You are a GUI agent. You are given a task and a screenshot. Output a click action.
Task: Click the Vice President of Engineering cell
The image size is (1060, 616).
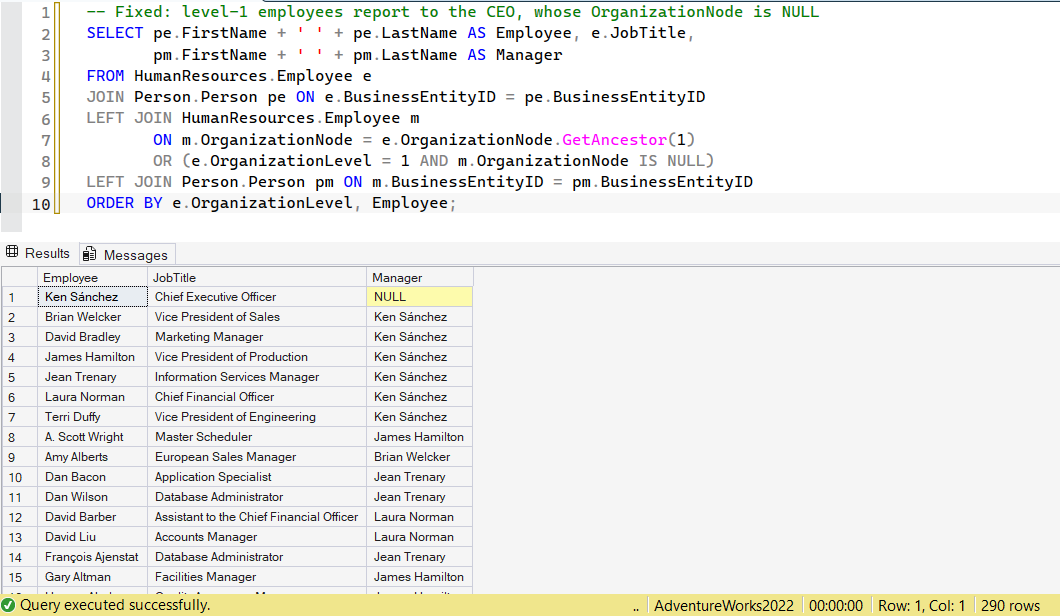[x=257, y=417]
